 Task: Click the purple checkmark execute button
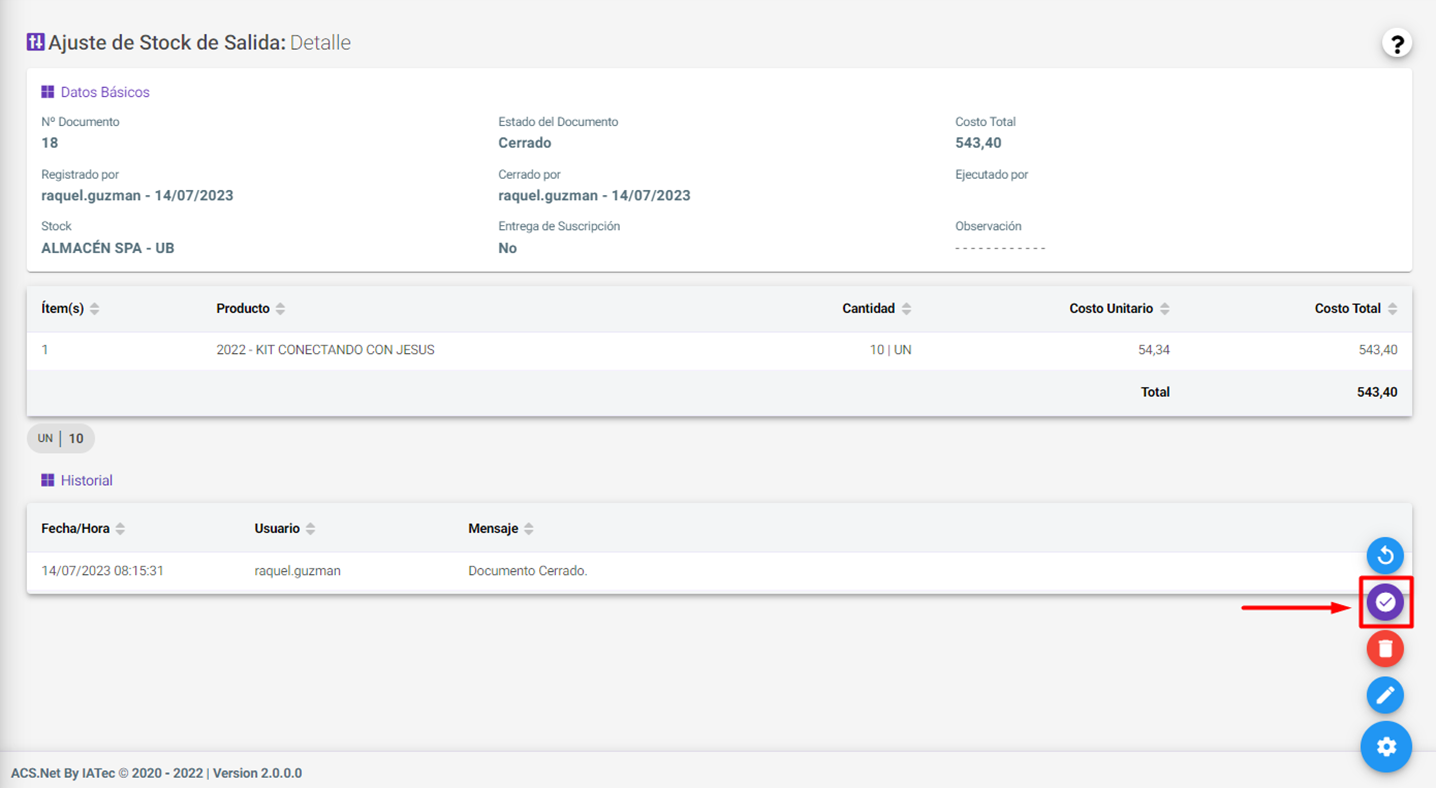(x=1385, y=602)
